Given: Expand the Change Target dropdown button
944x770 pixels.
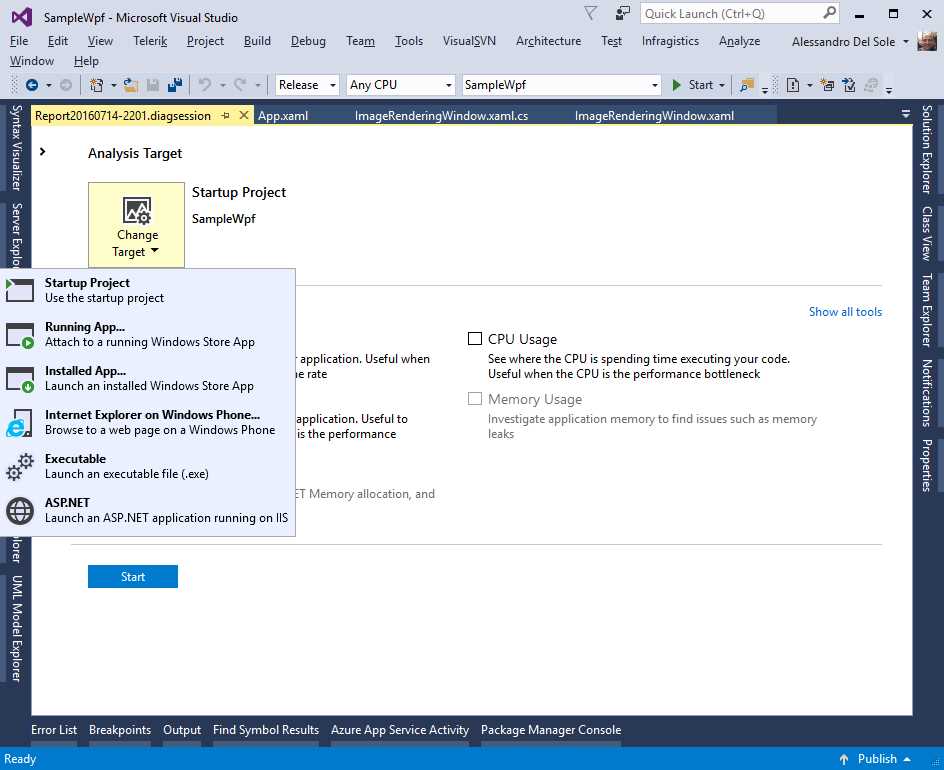Looking at the screenshot, I should pos(137,225).
